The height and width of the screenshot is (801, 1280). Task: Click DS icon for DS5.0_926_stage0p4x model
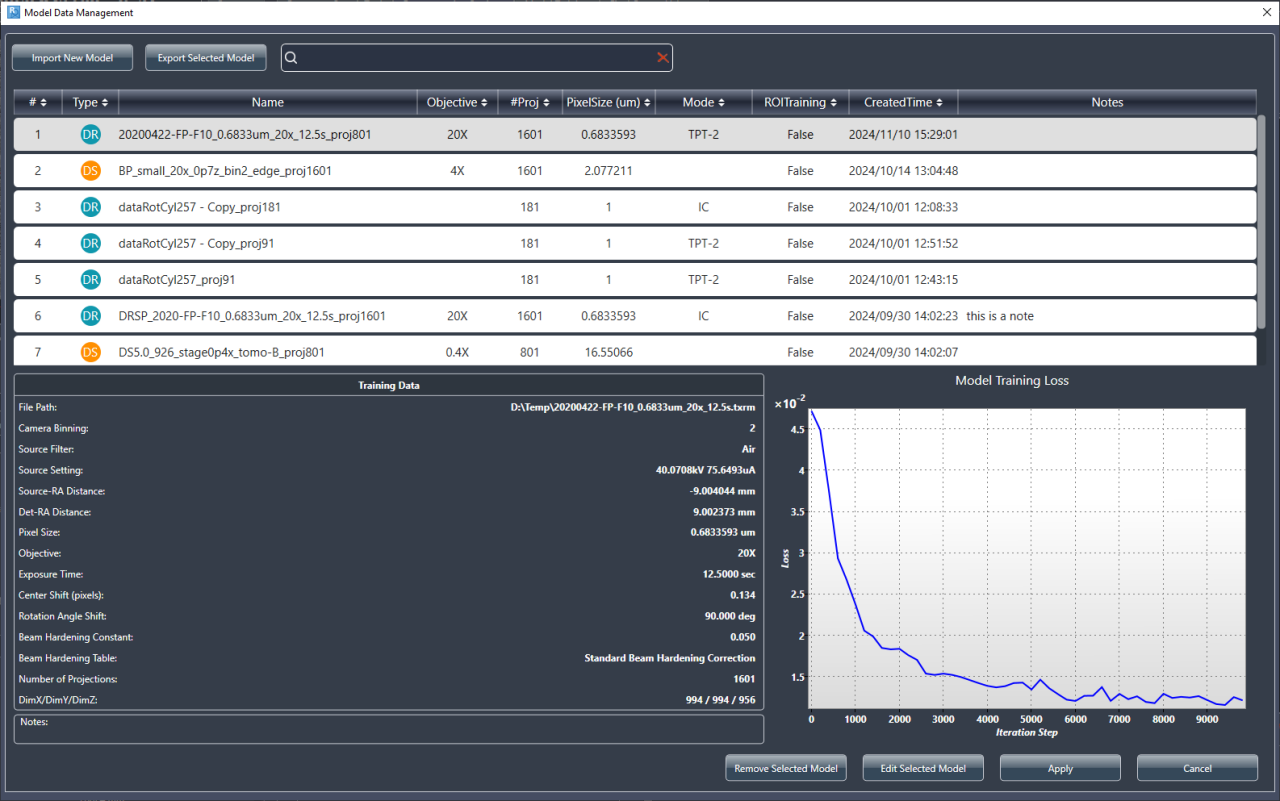point(90,352)
